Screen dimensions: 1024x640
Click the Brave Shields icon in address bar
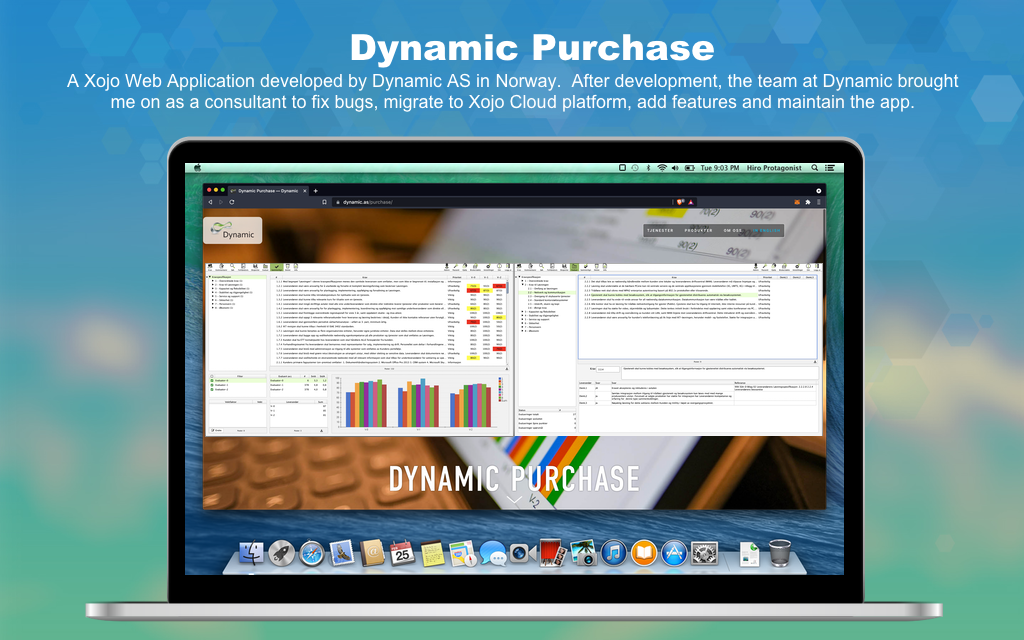pos(680,202)
